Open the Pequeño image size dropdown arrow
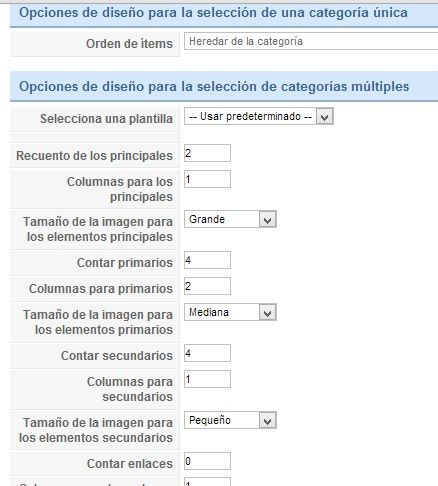 click(268, 420)
